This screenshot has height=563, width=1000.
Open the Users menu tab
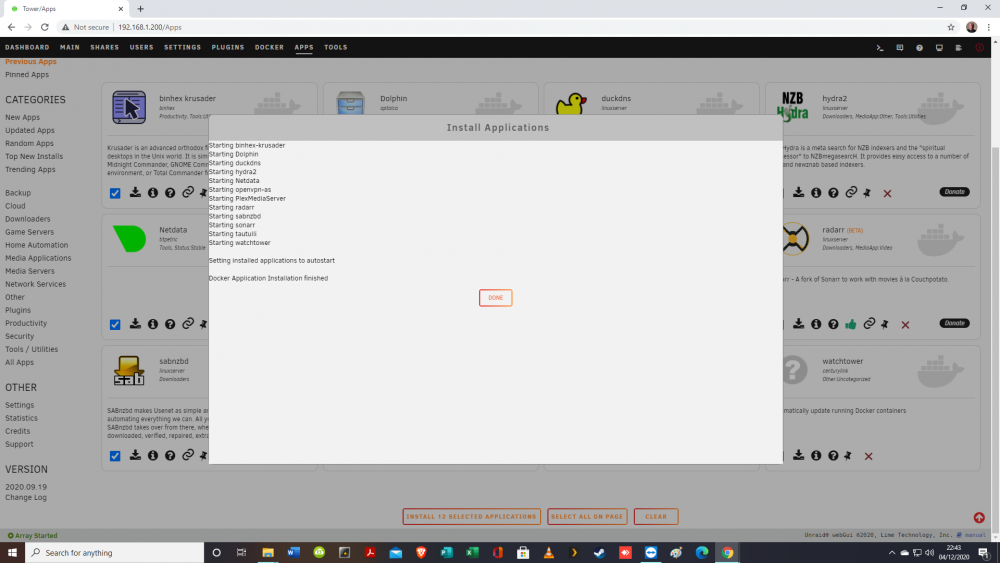point(142,47)
